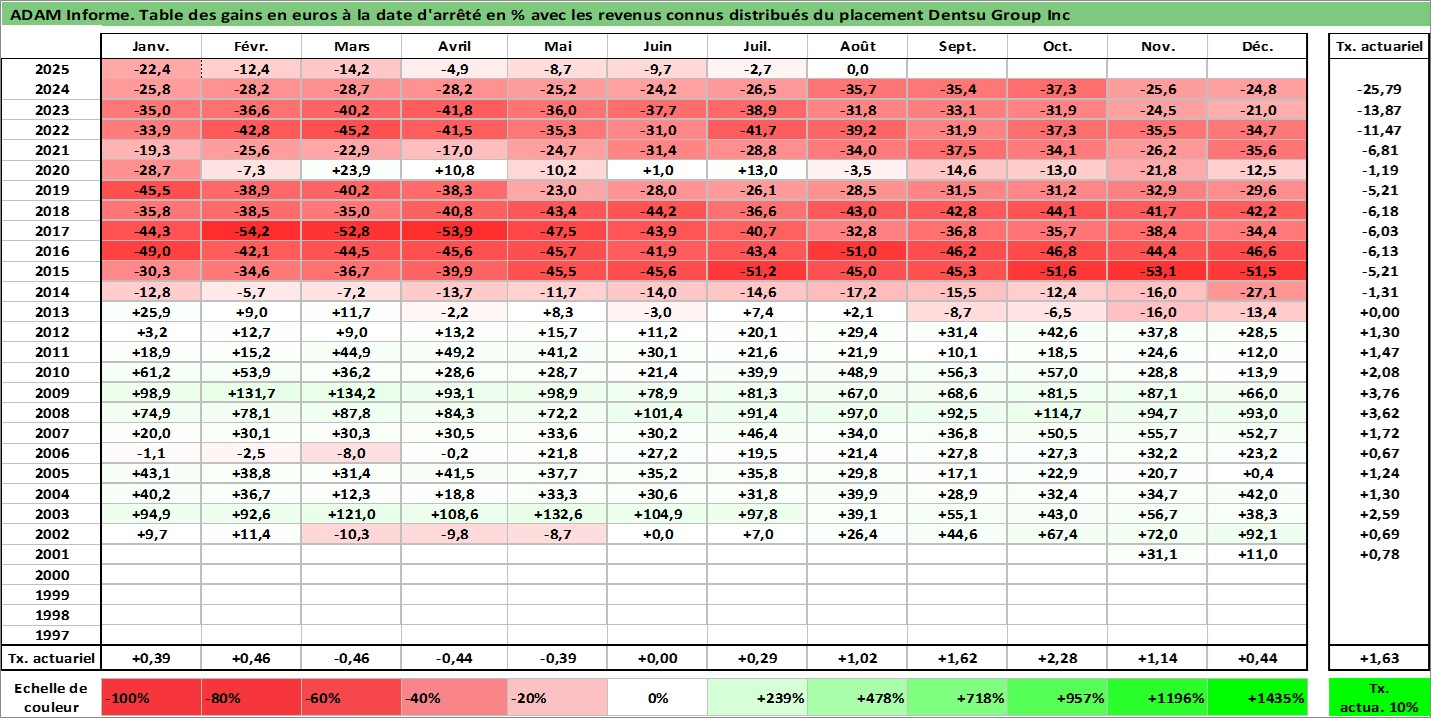Select the +23,9 cell in March 2020
The image size is (1431, 718).
coord(352,170)
